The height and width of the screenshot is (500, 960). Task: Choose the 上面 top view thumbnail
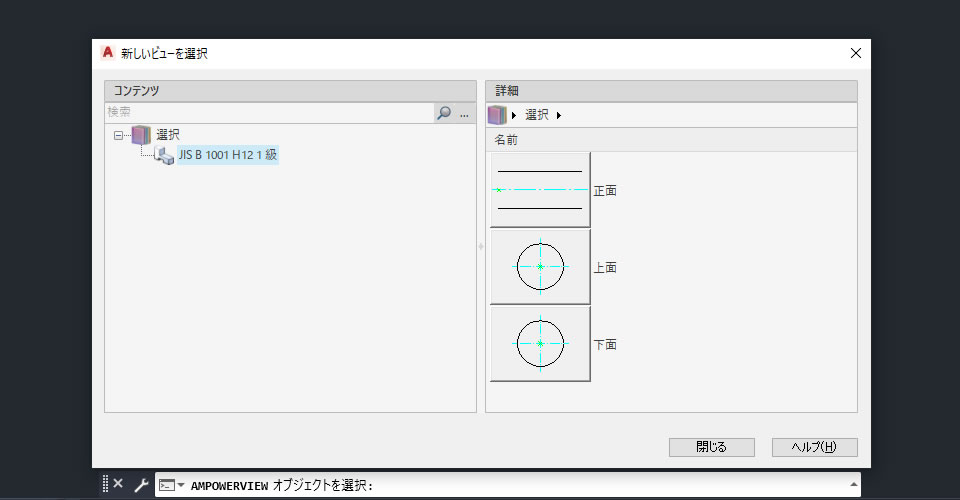(540, 267)
